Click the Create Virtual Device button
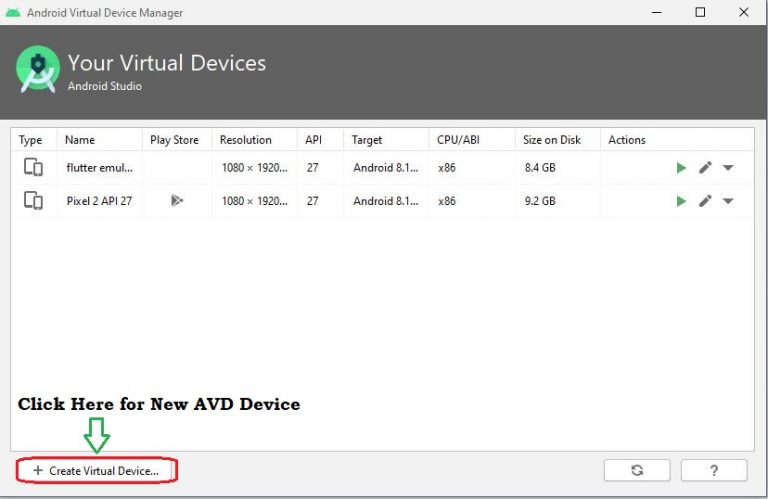768x499 pixels. 96,470
